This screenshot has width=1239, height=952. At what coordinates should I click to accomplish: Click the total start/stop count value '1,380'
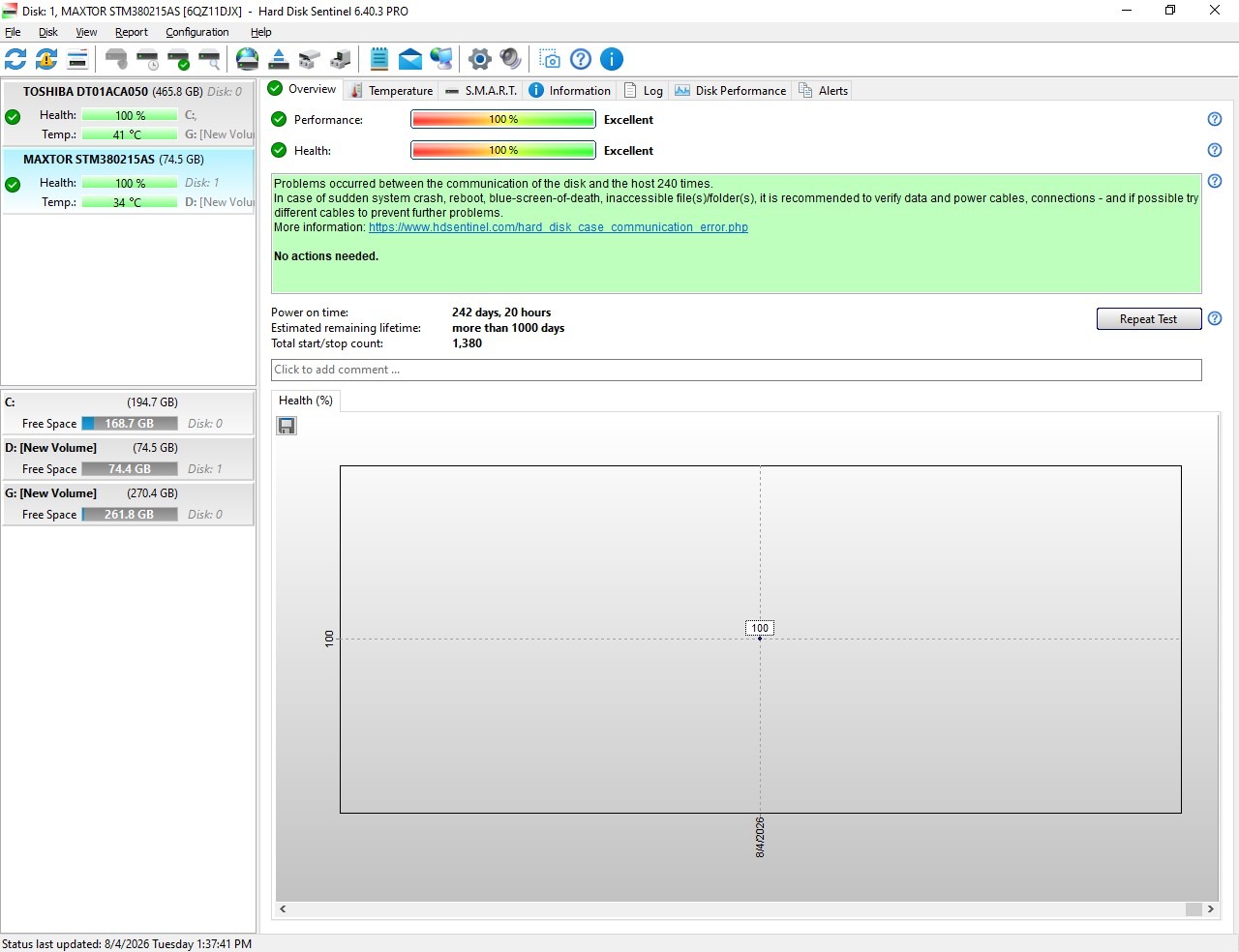coord(467,343)
